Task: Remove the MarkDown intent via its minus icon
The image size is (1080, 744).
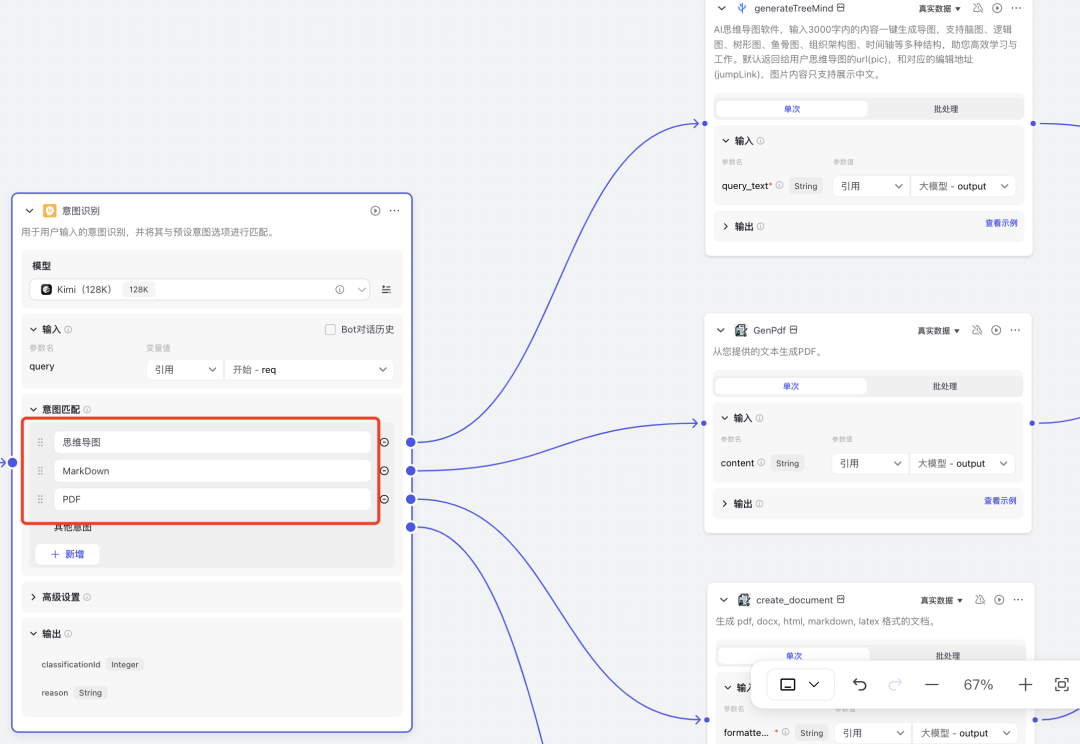Action: (x=385, y=470)
